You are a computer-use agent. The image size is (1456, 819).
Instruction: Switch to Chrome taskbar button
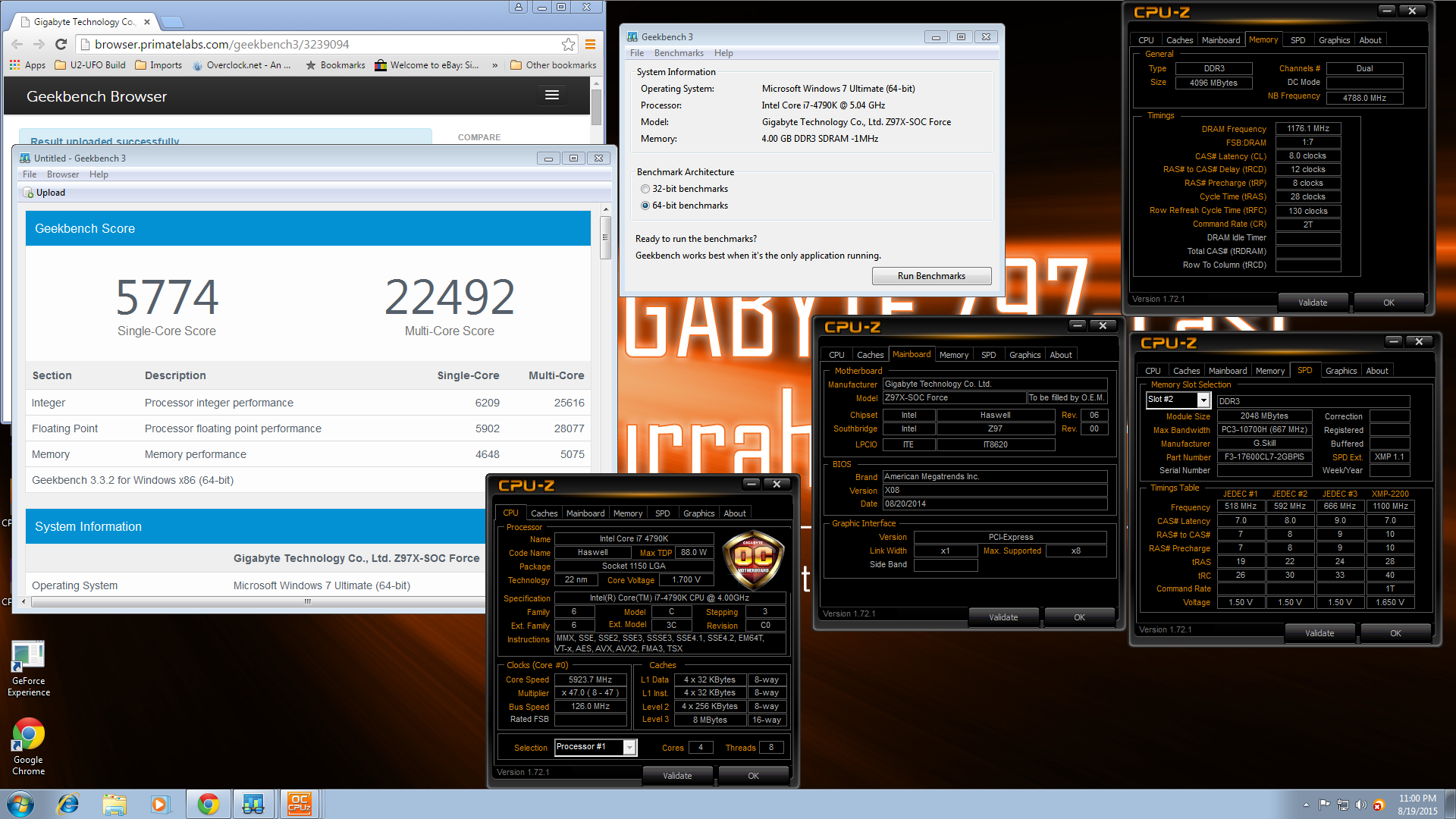pyautogui.click(x=209, y=804)
